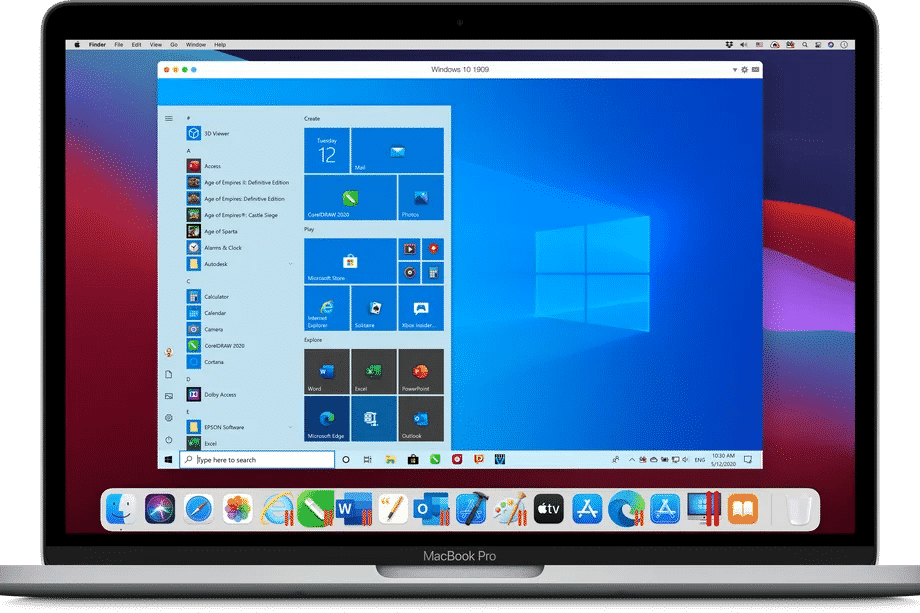Image resolution: width=920 pixels, height=613 pixels.
Task: Open Alarms & Clock in the app list
Action: coord(215,248)
